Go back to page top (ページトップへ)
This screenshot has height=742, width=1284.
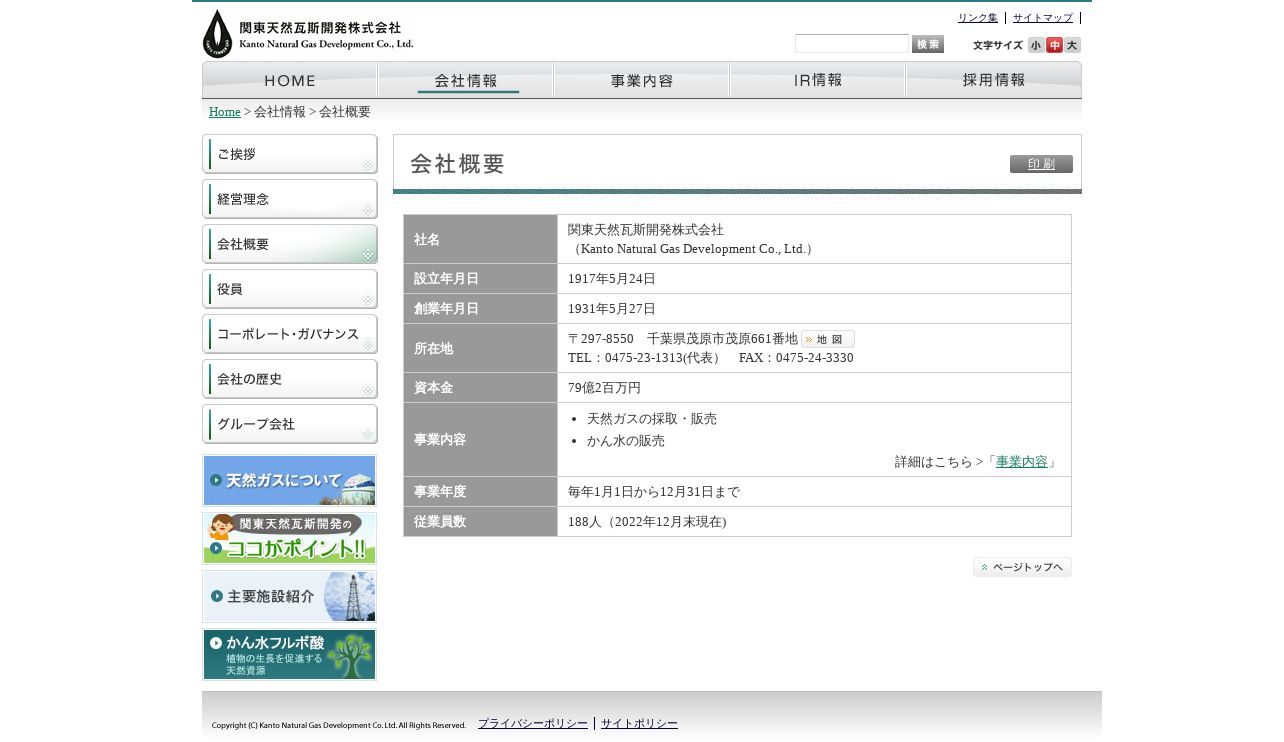pos(1022,567)
